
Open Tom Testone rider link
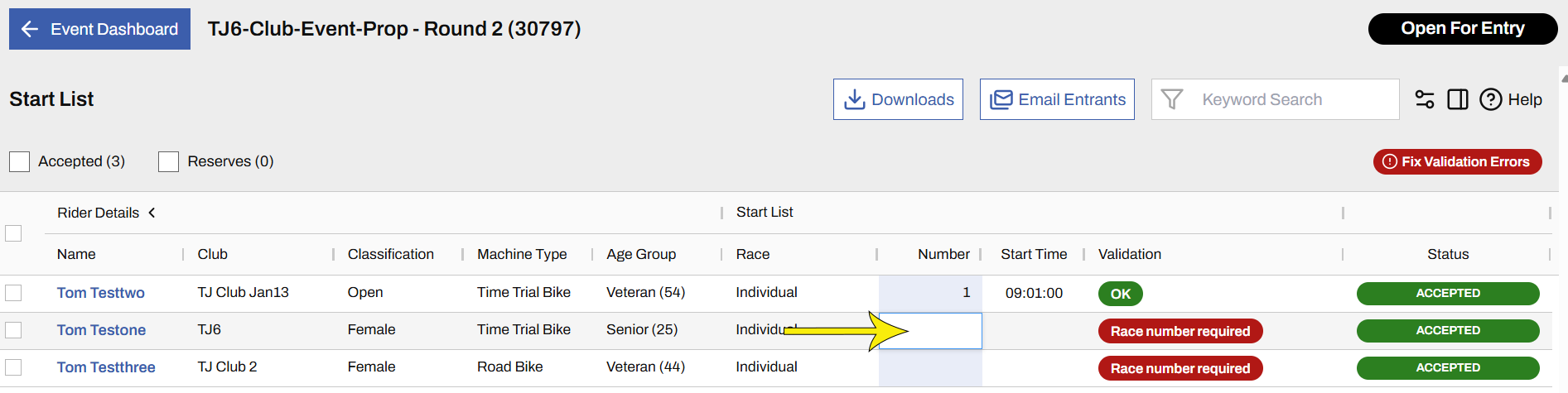click(101, 330)
